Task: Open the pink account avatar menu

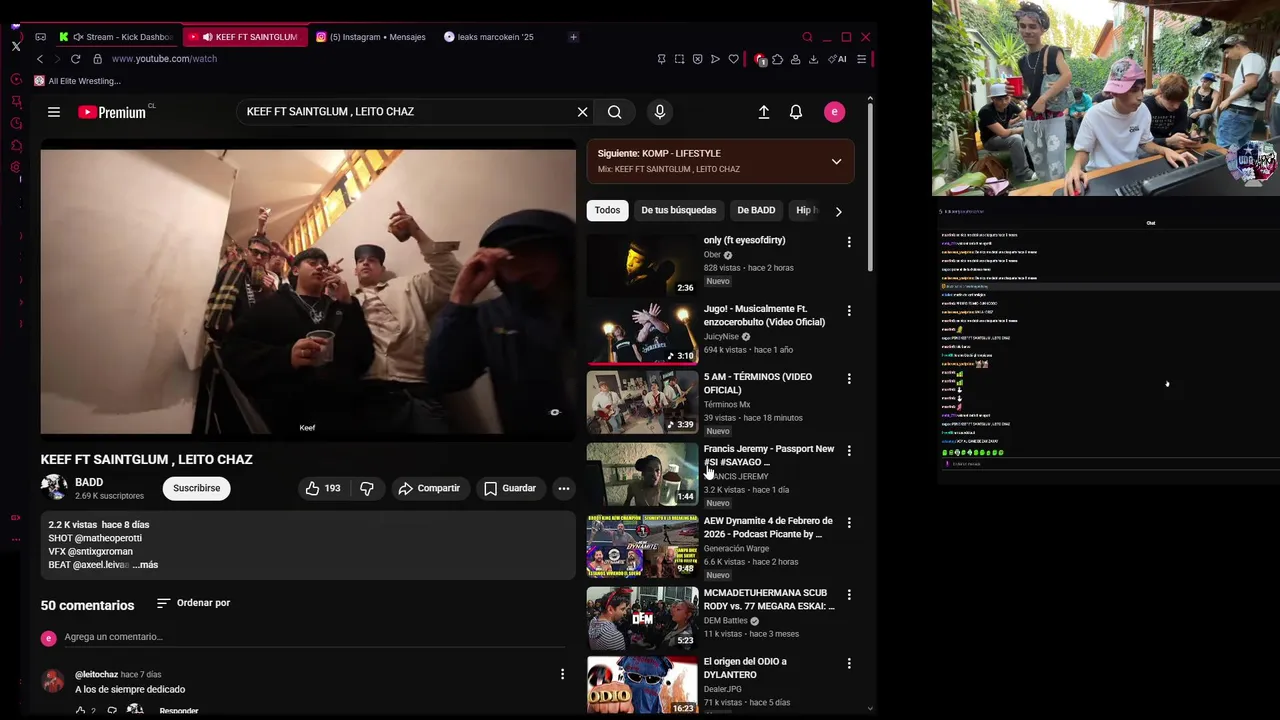Action: tap(834, 112)
